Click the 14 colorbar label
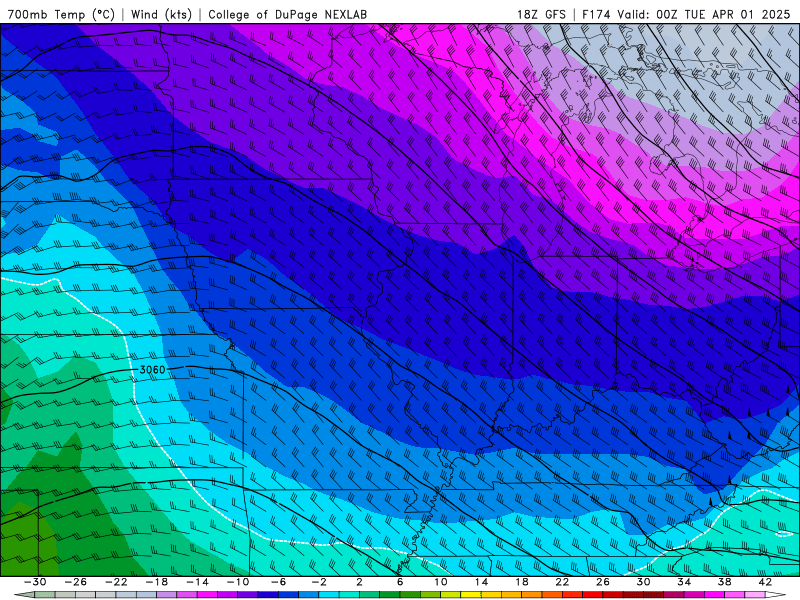 coord(481,582)
